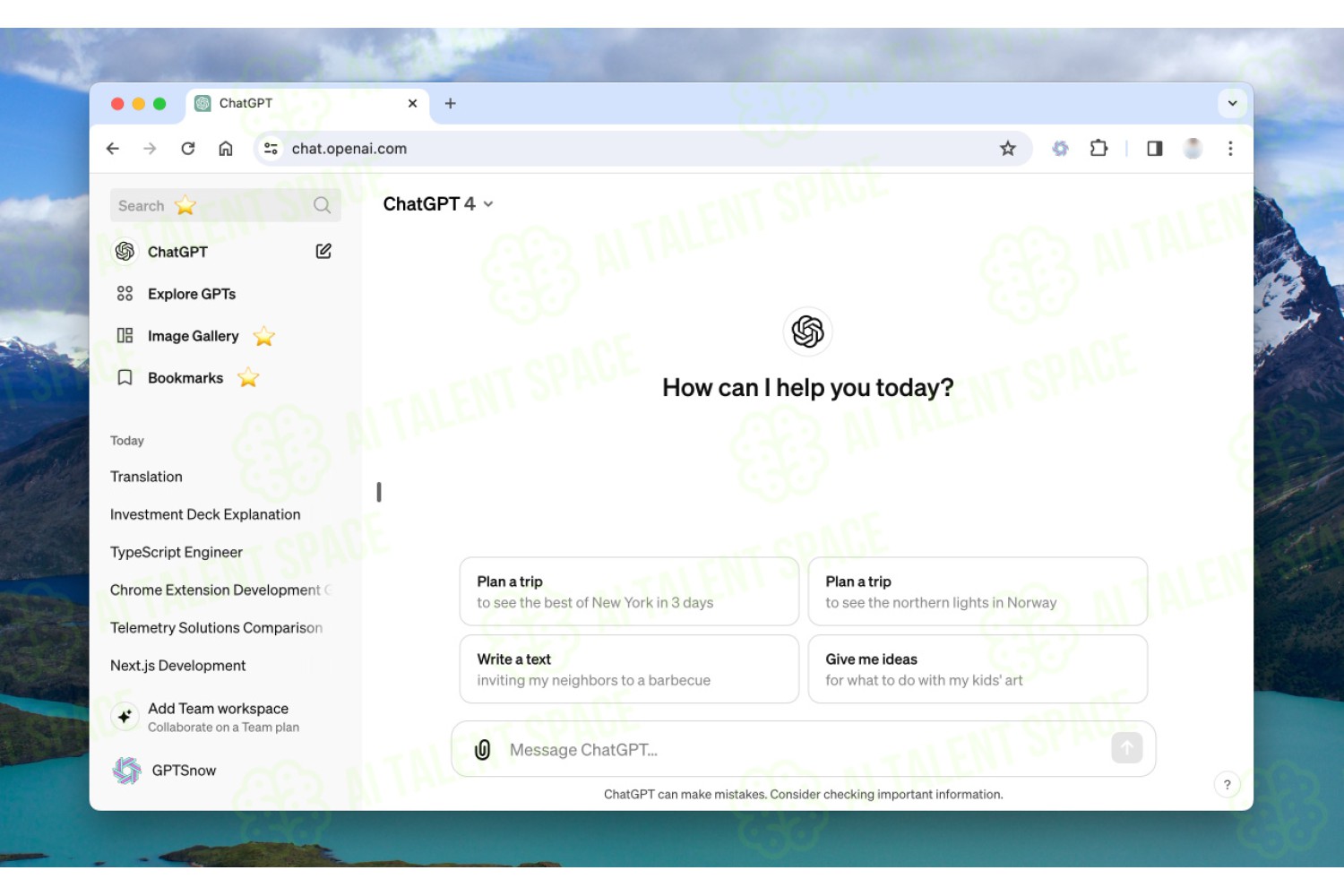
Task: Open the browser side panel icon
Action: click(1155, 149)
